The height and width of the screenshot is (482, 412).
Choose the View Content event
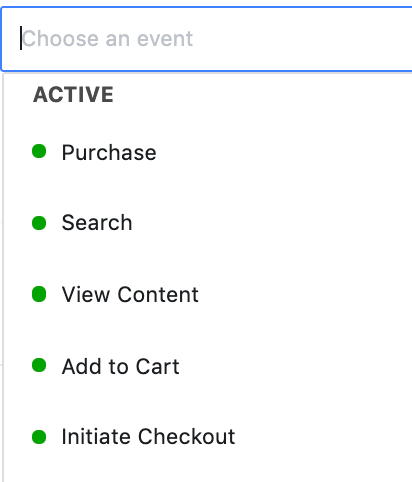pyautogui.click(x=130, y=295)
